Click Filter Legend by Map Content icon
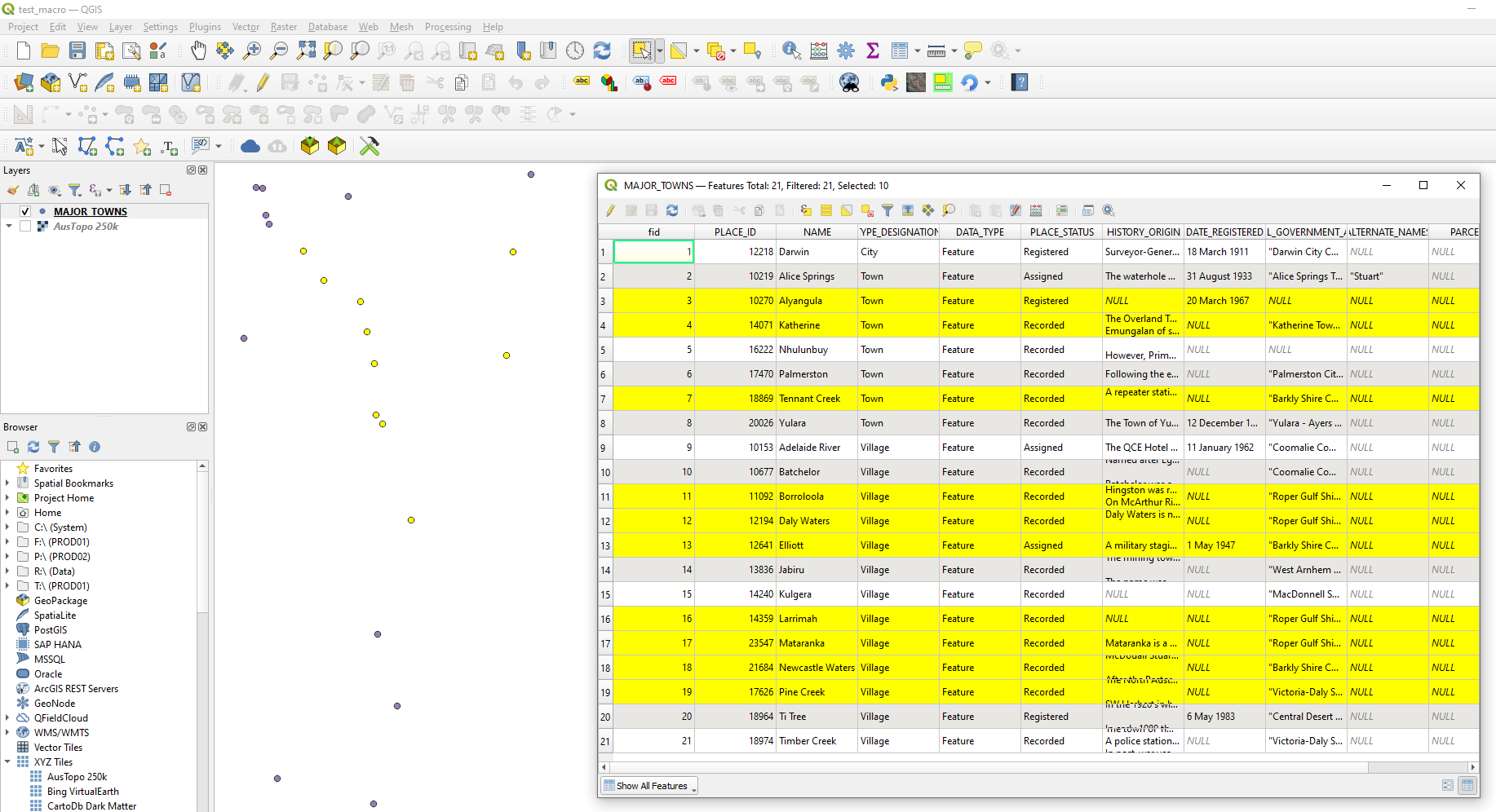Image resolution: width=1496 pixels, height=812 pixels. 74,190
